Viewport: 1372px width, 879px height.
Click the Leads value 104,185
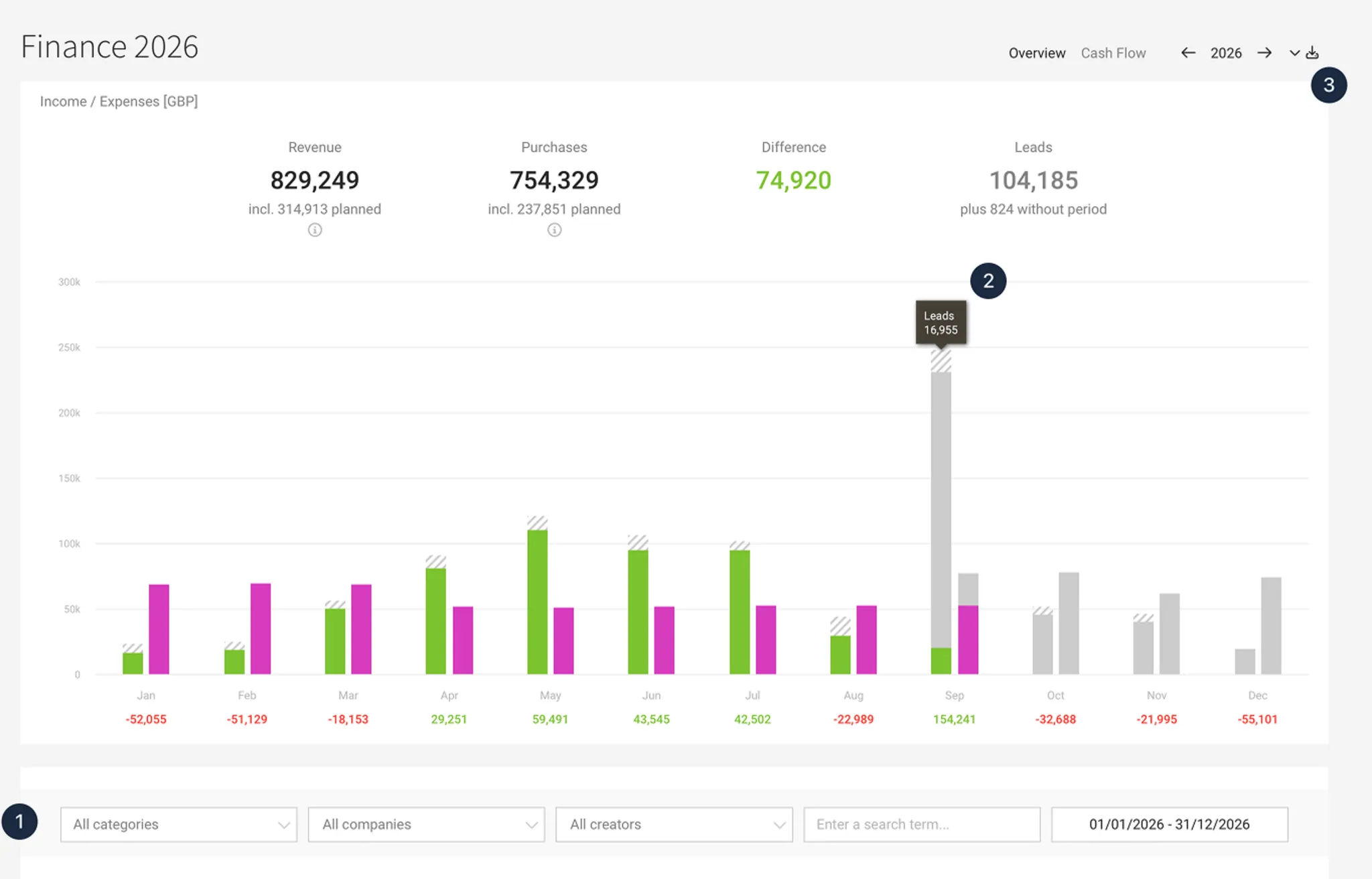(1034, 180)
